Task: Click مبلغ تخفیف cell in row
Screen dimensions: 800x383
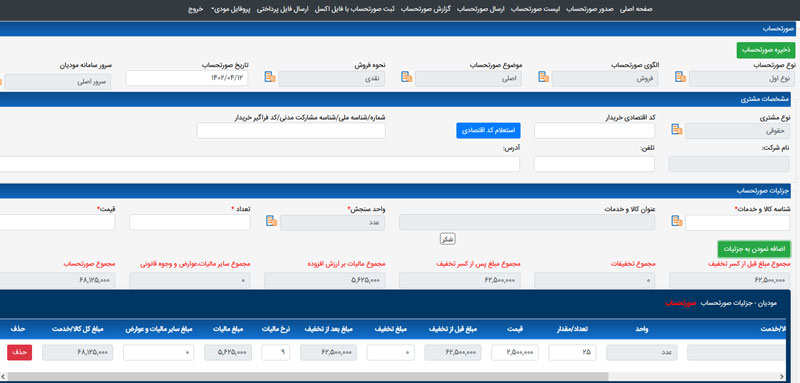Action: 390,352
